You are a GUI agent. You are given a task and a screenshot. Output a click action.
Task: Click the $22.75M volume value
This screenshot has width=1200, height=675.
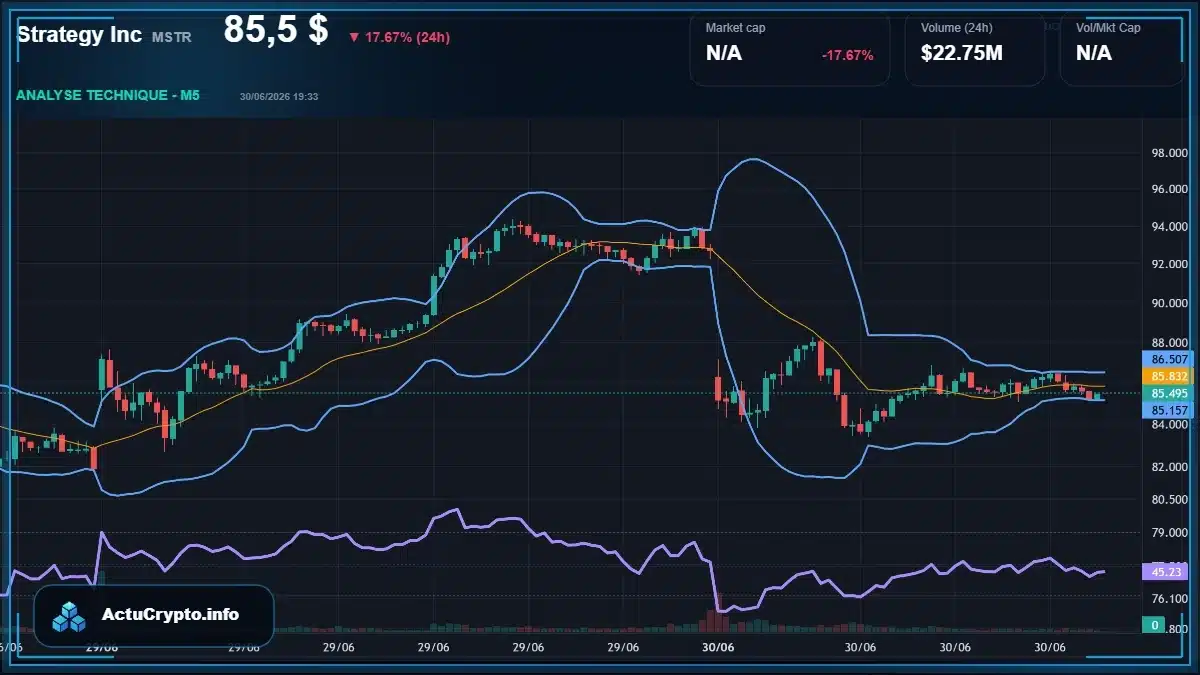(962, 54)
